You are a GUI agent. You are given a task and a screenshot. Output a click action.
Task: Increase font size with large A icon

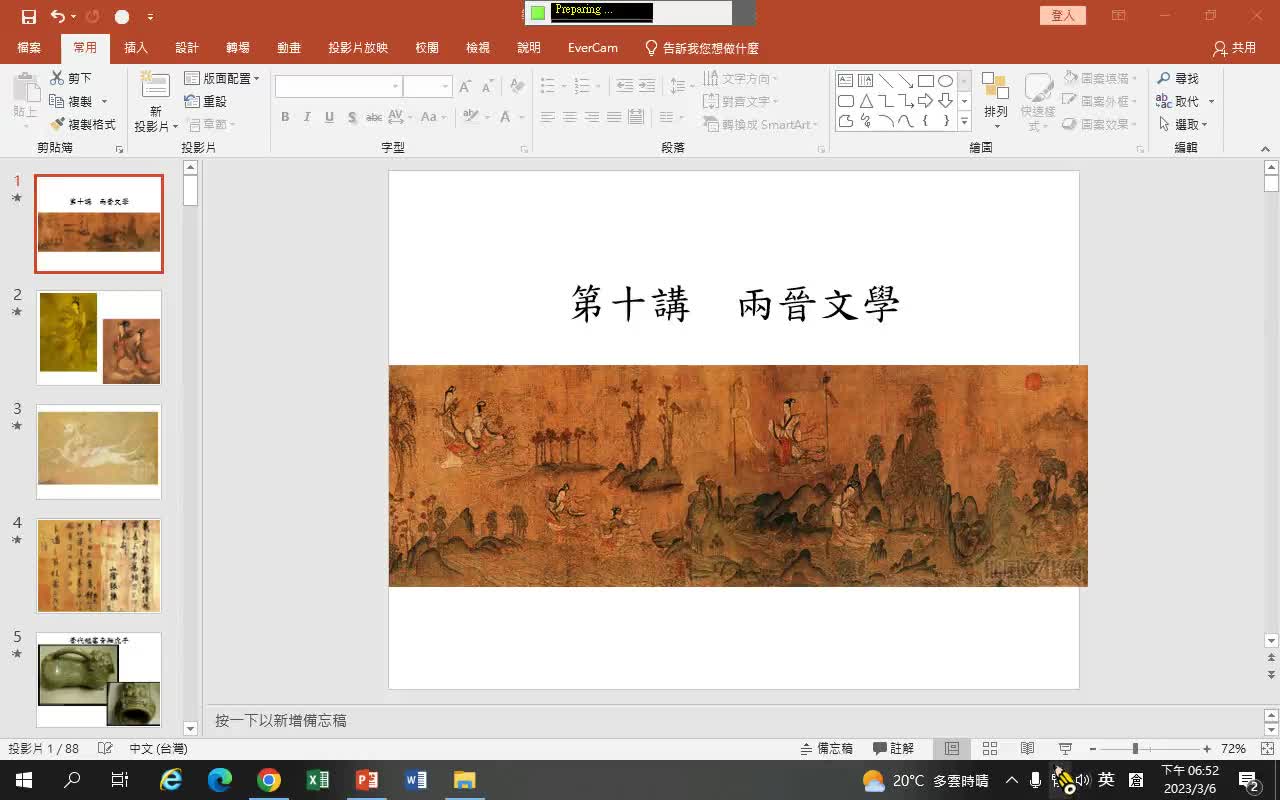465,87
